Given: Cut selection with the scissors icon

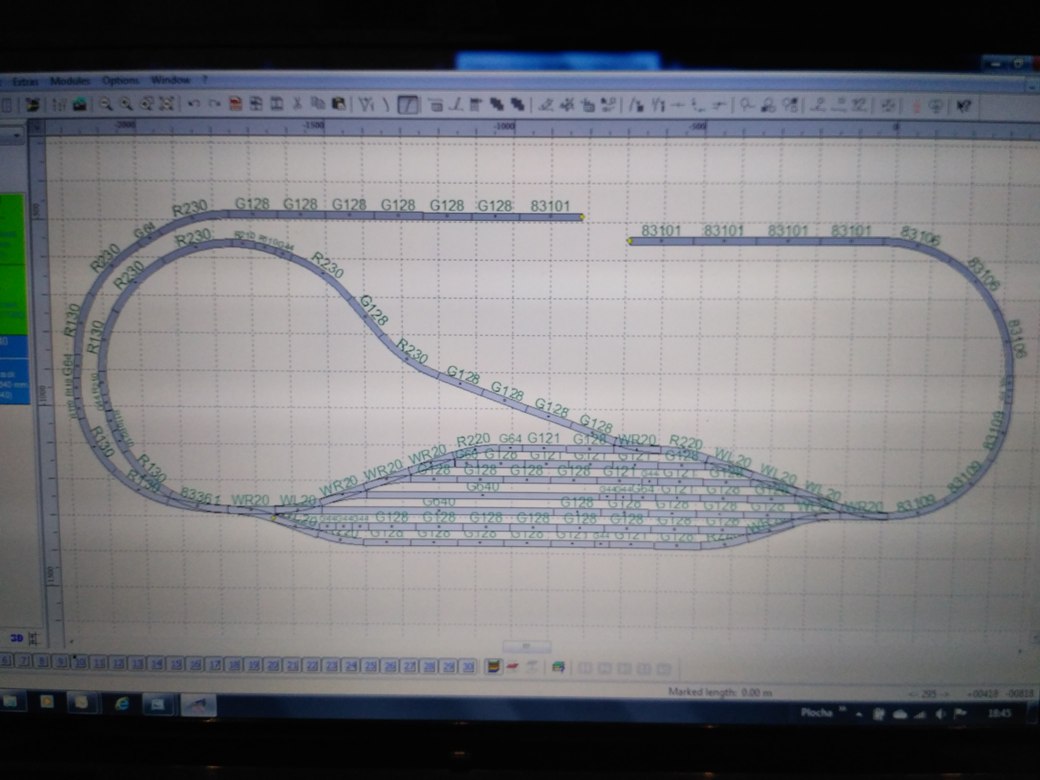Looking at the screenshot, I should pyautogui.click(x=297, y=103).
